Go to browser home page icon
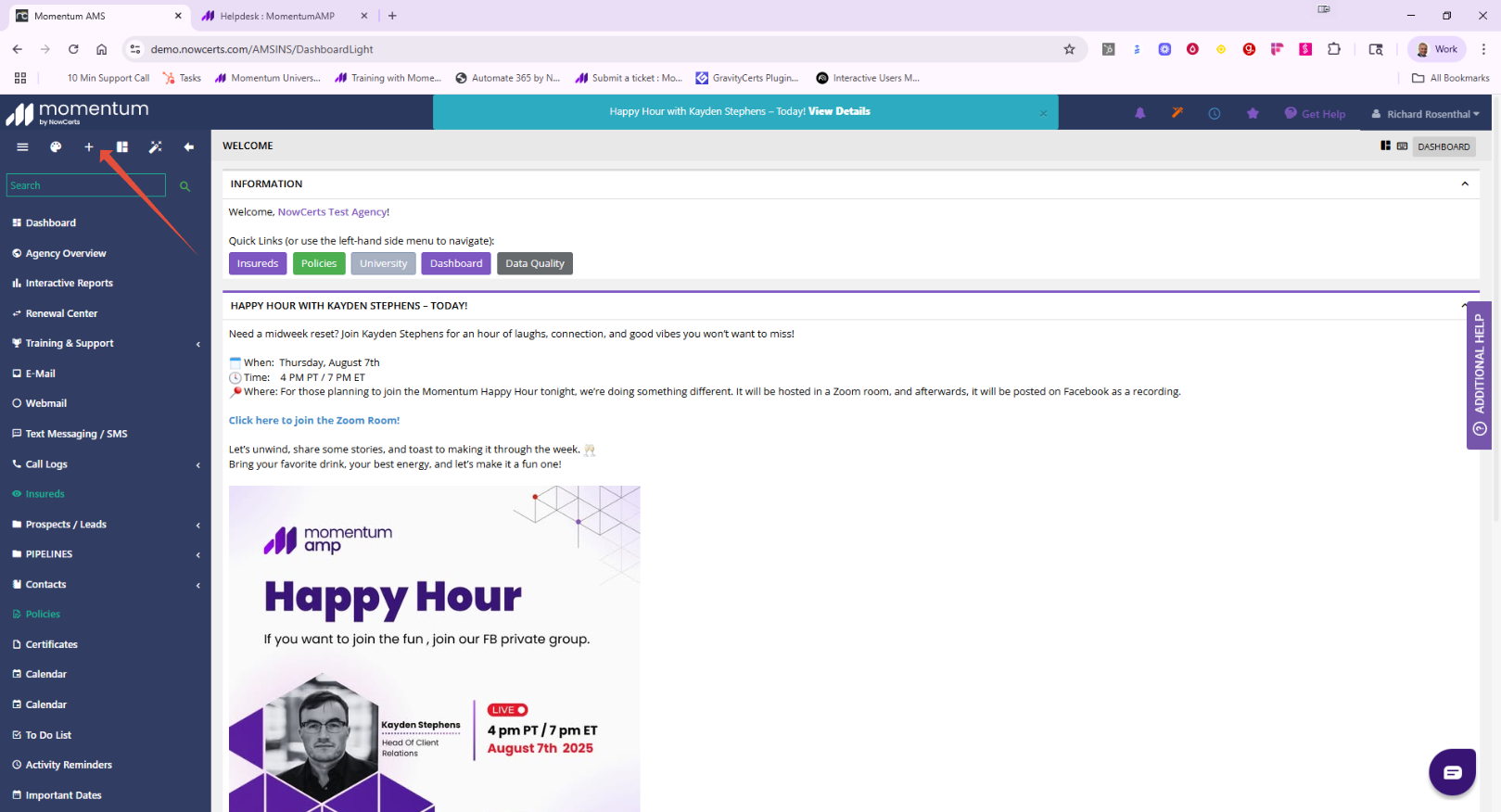1501x812 pixels. point(101,49)
